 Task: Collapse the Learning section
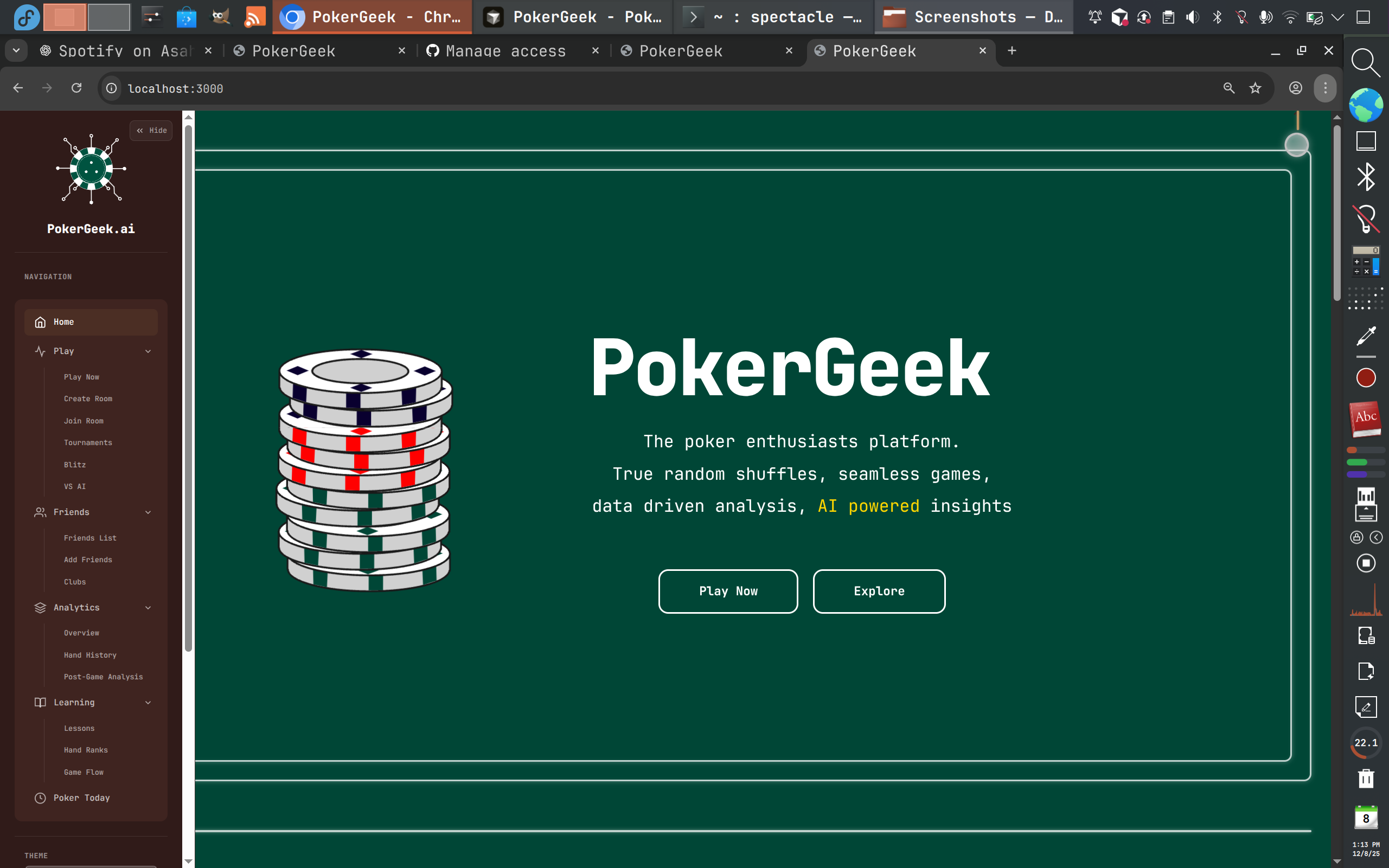pyautogui.click(x=149, y=702)
